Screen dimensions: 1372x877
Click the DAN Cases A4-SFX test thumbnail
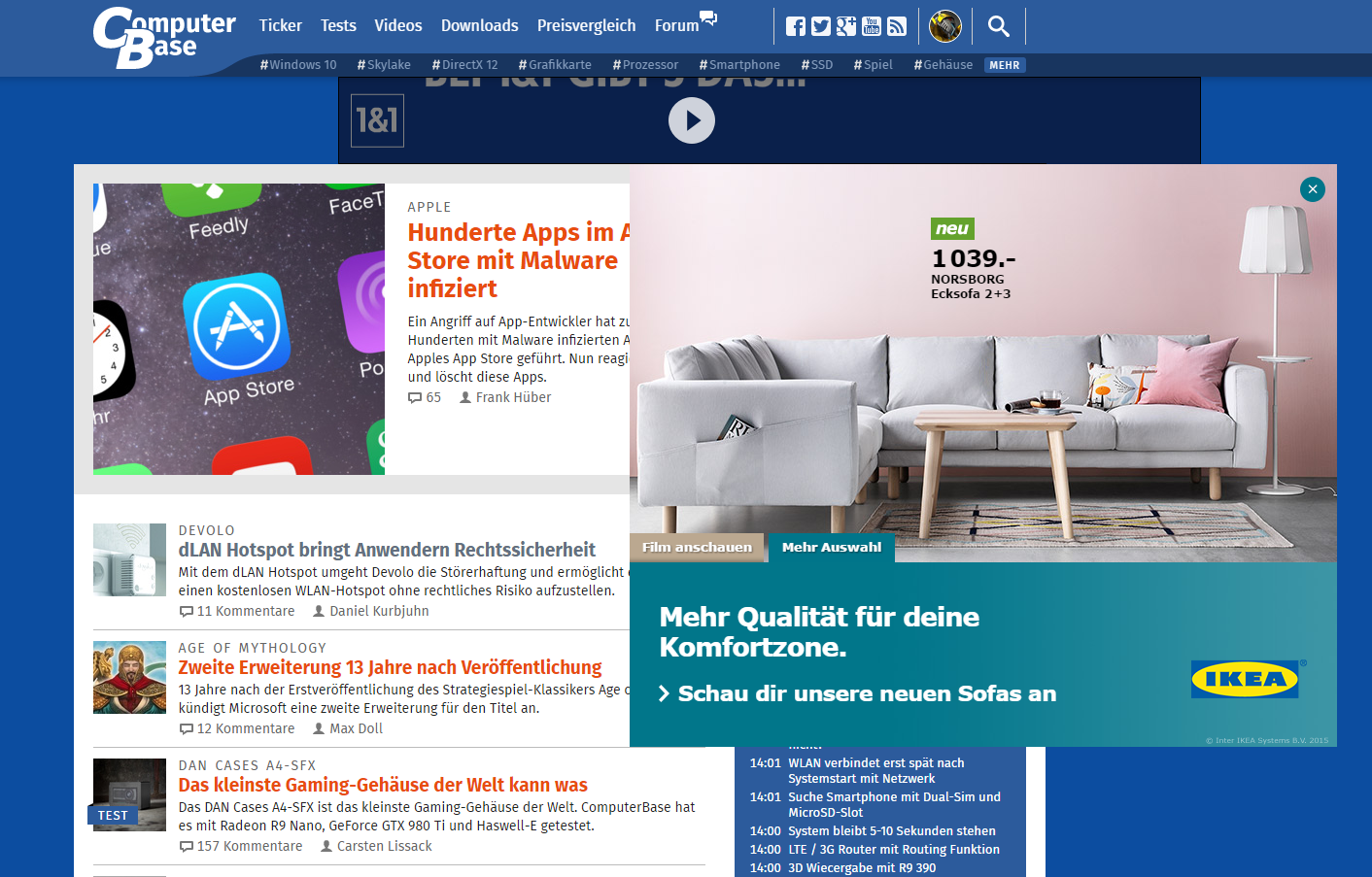129,794
